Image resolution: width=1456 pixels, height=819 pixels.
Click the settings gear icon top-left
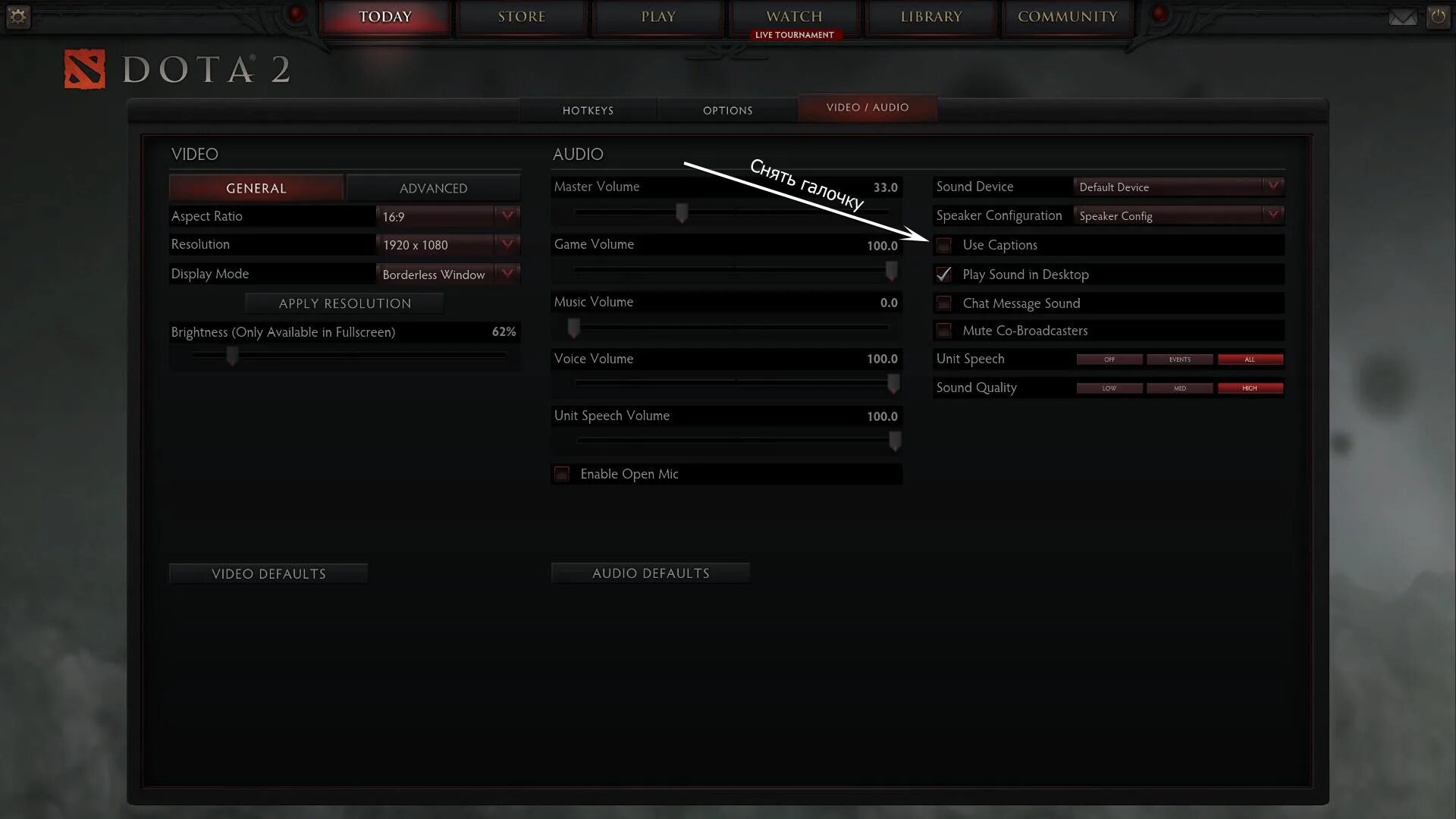click(17, 17)
